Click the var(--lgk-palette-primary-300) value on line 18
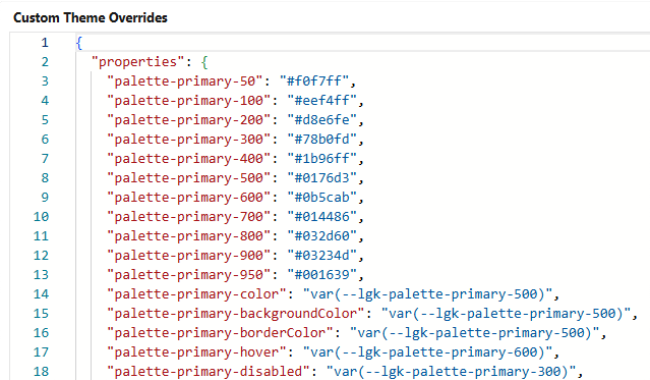Screen dimensions: 650x380 click(451, 372)
